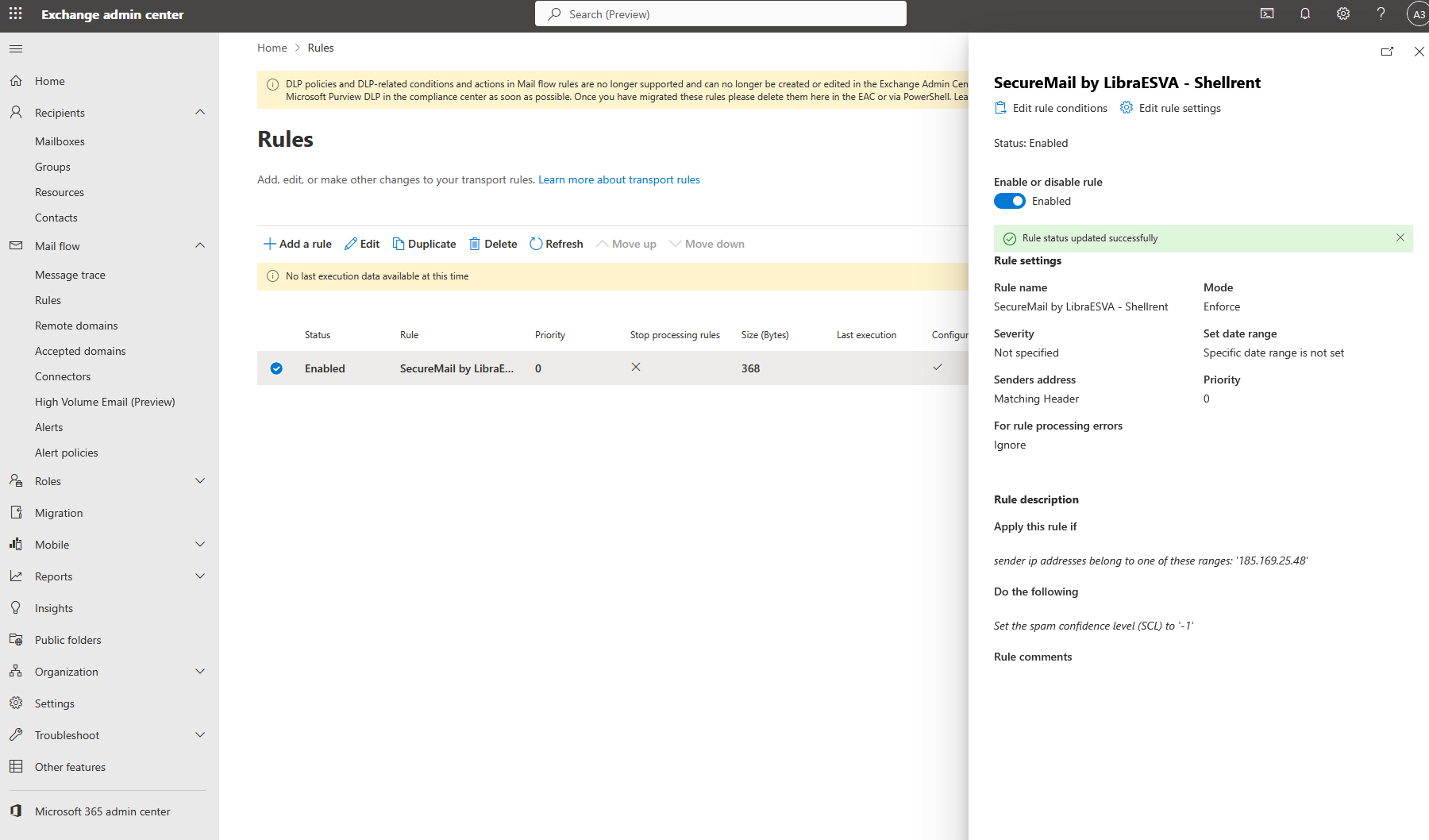Open Connectors in the navigation

(63, 376)
